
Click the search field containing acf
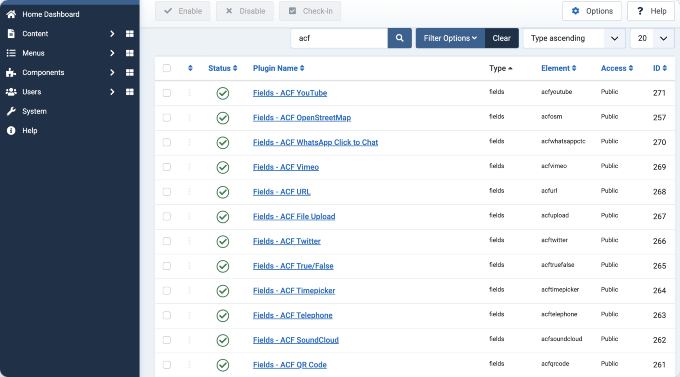point(339,38)
